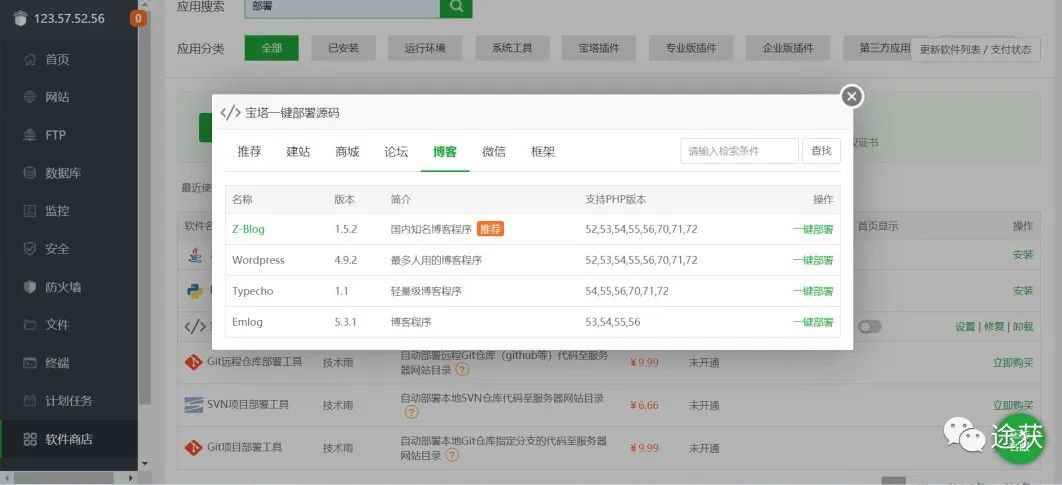The height and width of the screenshot is (485, 1062).
Task: Switch to the 论坛 tab
Action: pyautogui.click(x=396, y=152)
